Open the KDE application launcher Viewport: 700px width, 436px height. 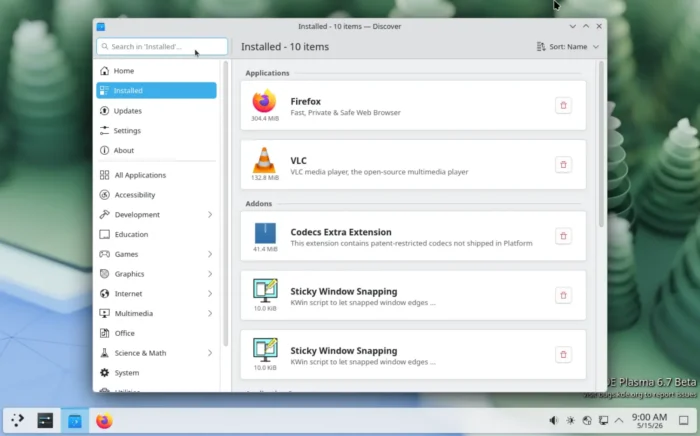(x=17, y=420)
